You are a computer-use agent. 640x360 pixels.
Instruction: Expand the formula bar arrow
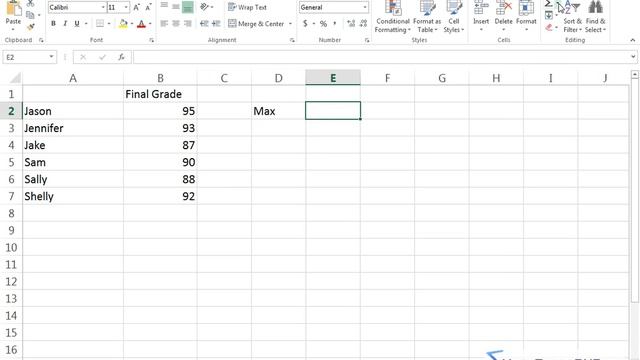tap(633, 57)
